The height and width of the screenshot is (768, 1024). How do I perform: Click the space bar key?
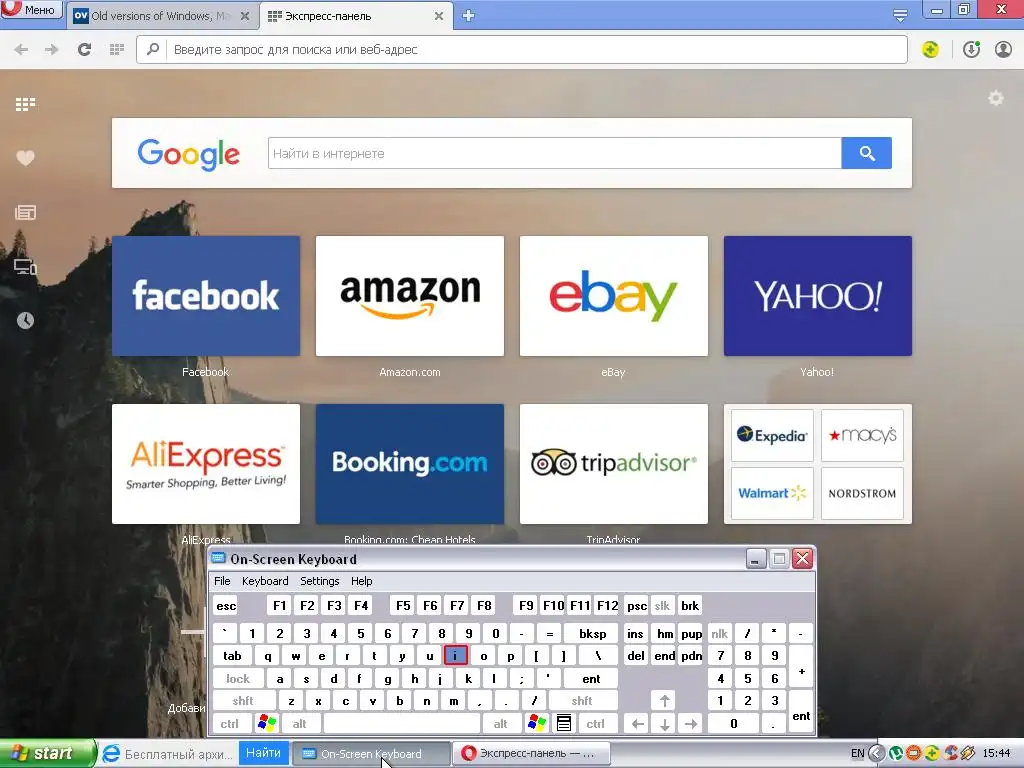click(402, 724)
